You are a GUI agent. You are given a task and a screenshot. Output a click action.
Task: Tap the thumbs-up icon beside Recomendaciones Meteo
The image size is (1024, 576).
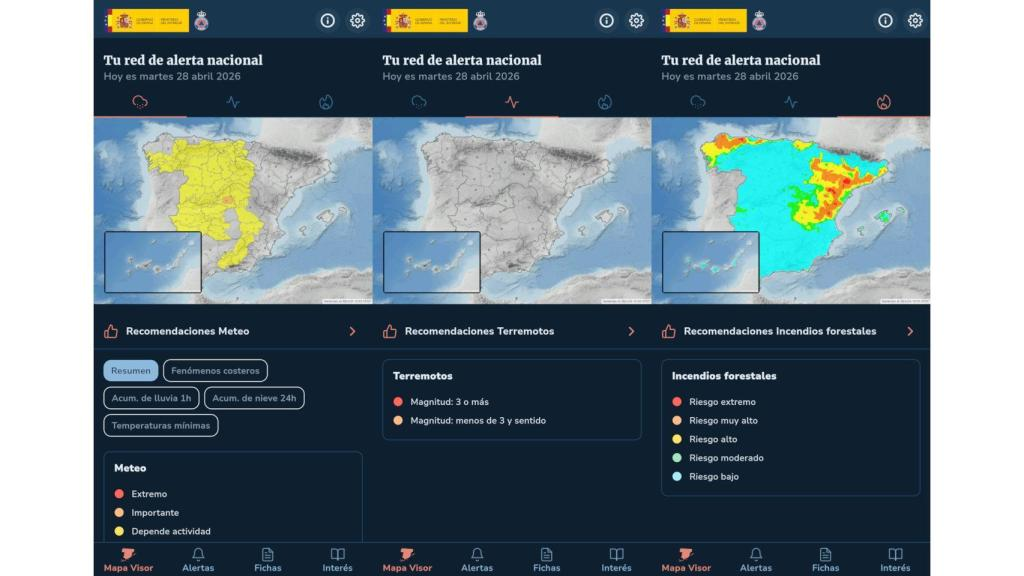click(111, 331)
